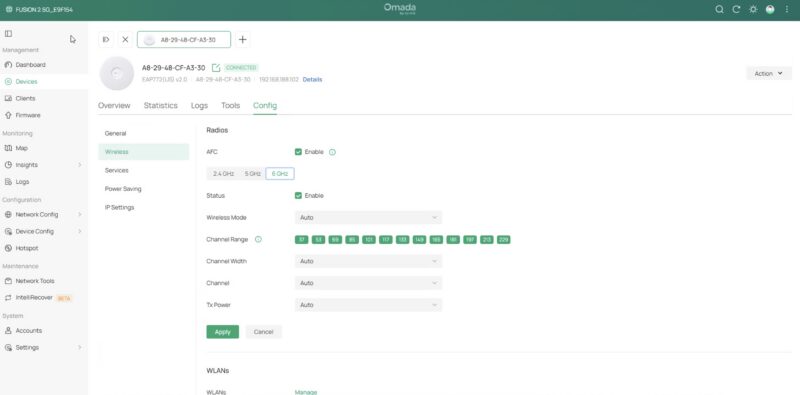This screenshot has height=395, width=800.
Task: Open the General config section
Action: 144,133
